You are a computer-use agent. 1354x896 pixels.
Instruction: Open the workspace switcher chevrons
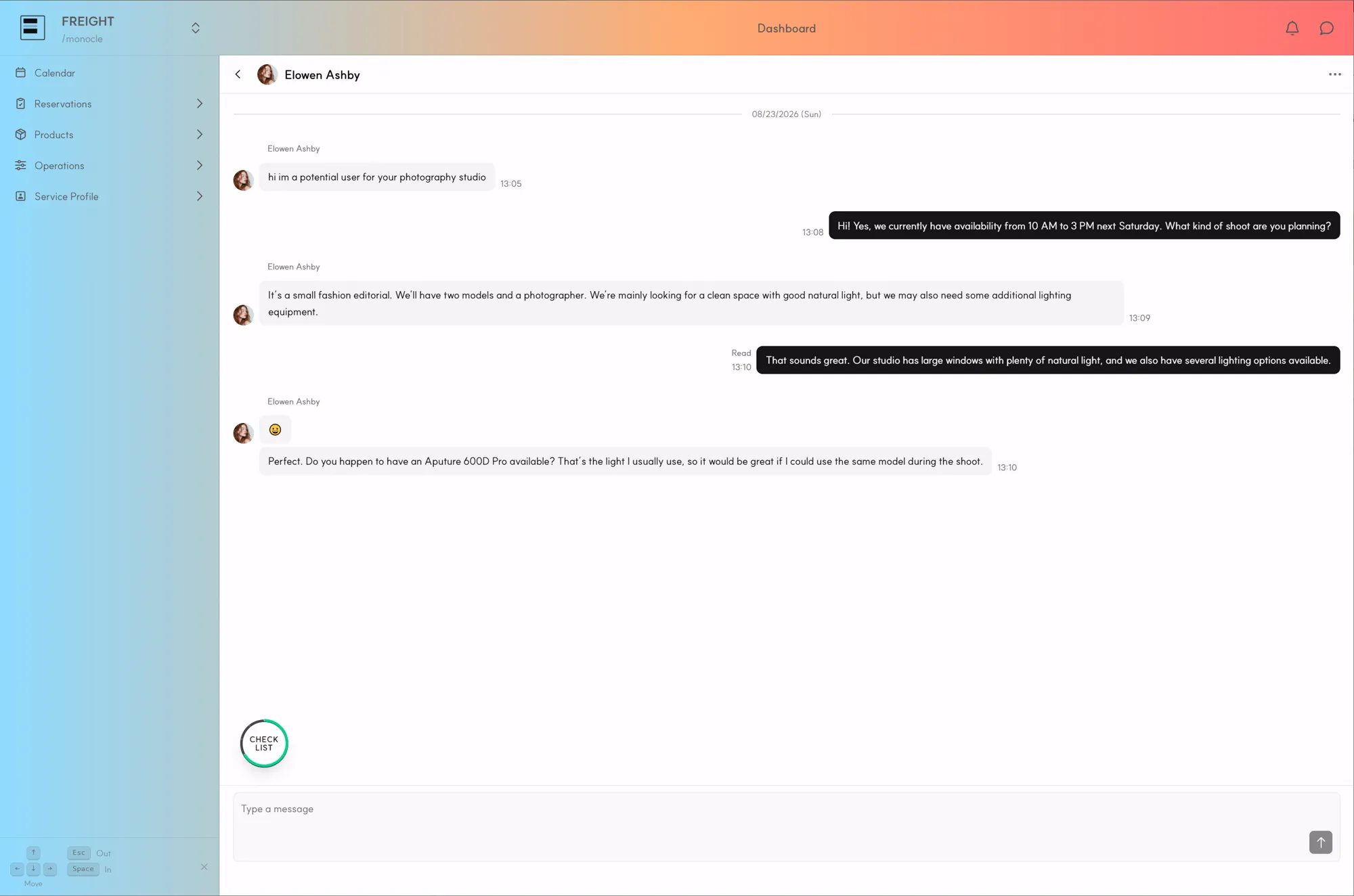pos(196,28)
